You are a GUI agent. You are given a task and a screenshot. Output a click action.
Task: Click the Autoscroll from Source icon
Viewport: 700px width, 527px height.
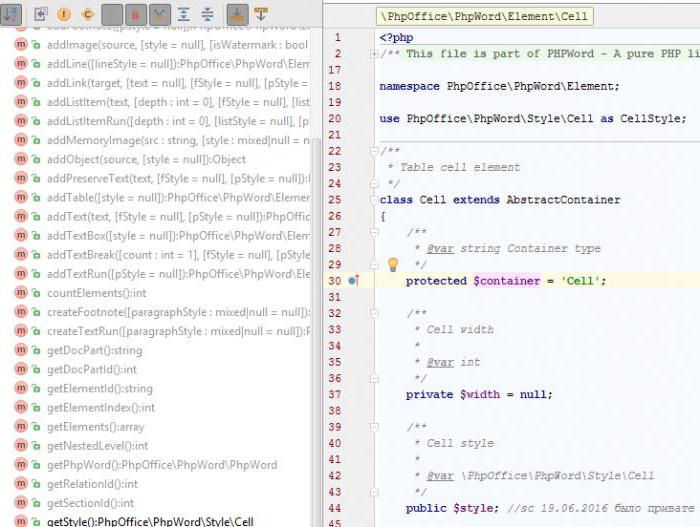point(261,14)
